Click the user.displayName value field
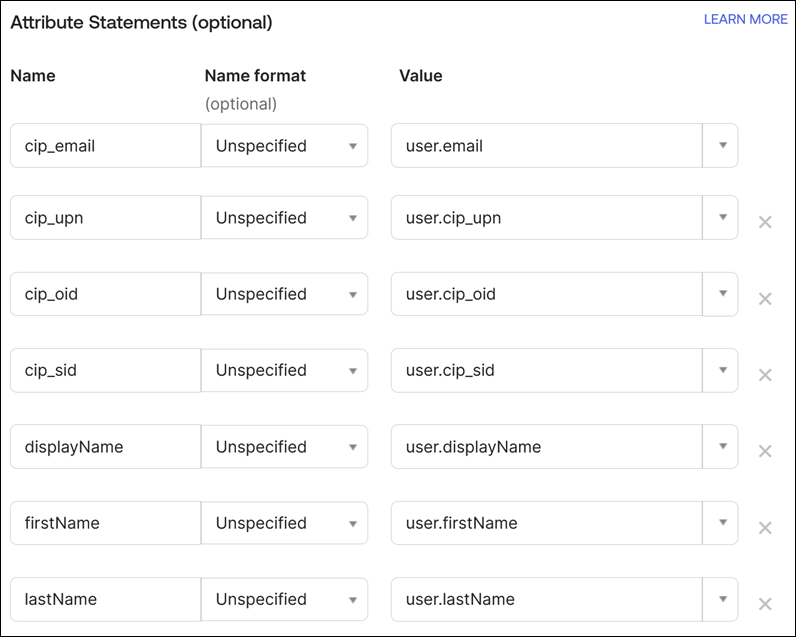Viewport: 796px width, 637px height. click(547, 447)
